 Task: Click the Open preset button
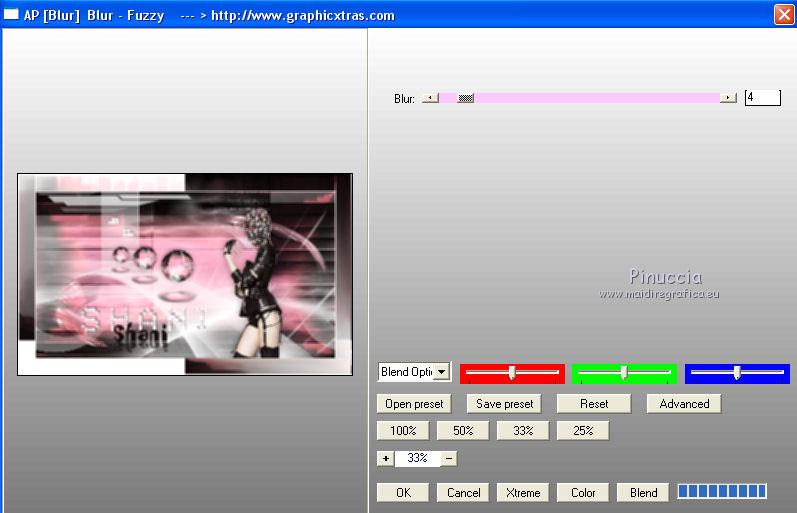click(414, 404)
